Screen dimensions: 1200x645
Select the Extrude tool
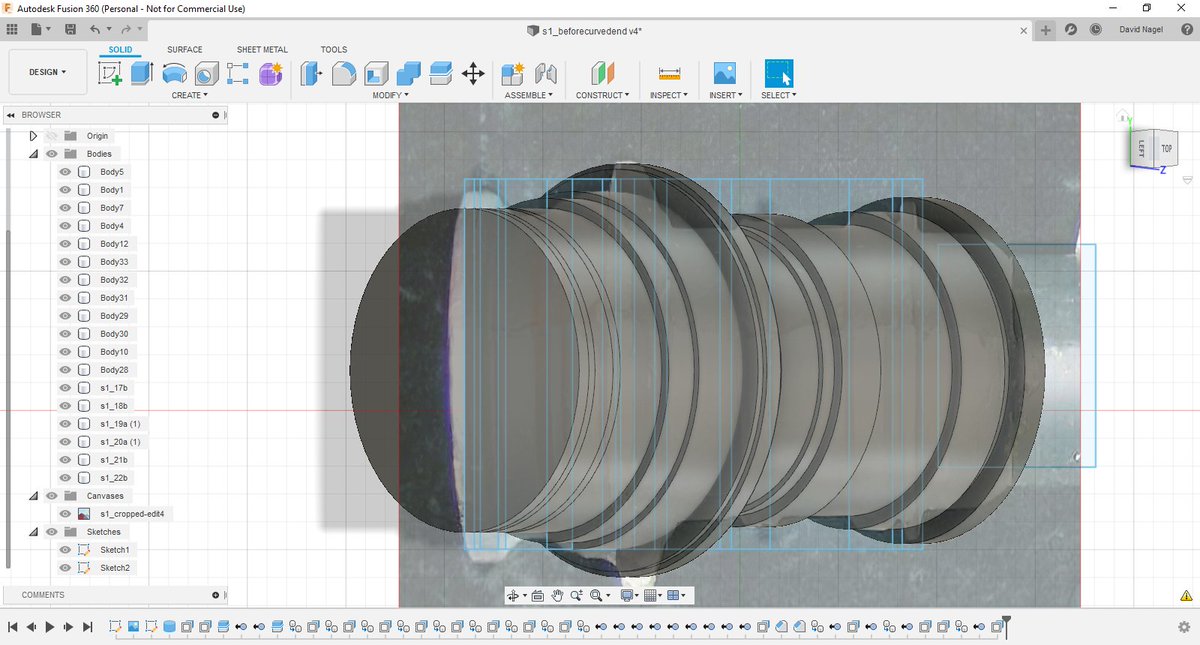coord(141,74)
